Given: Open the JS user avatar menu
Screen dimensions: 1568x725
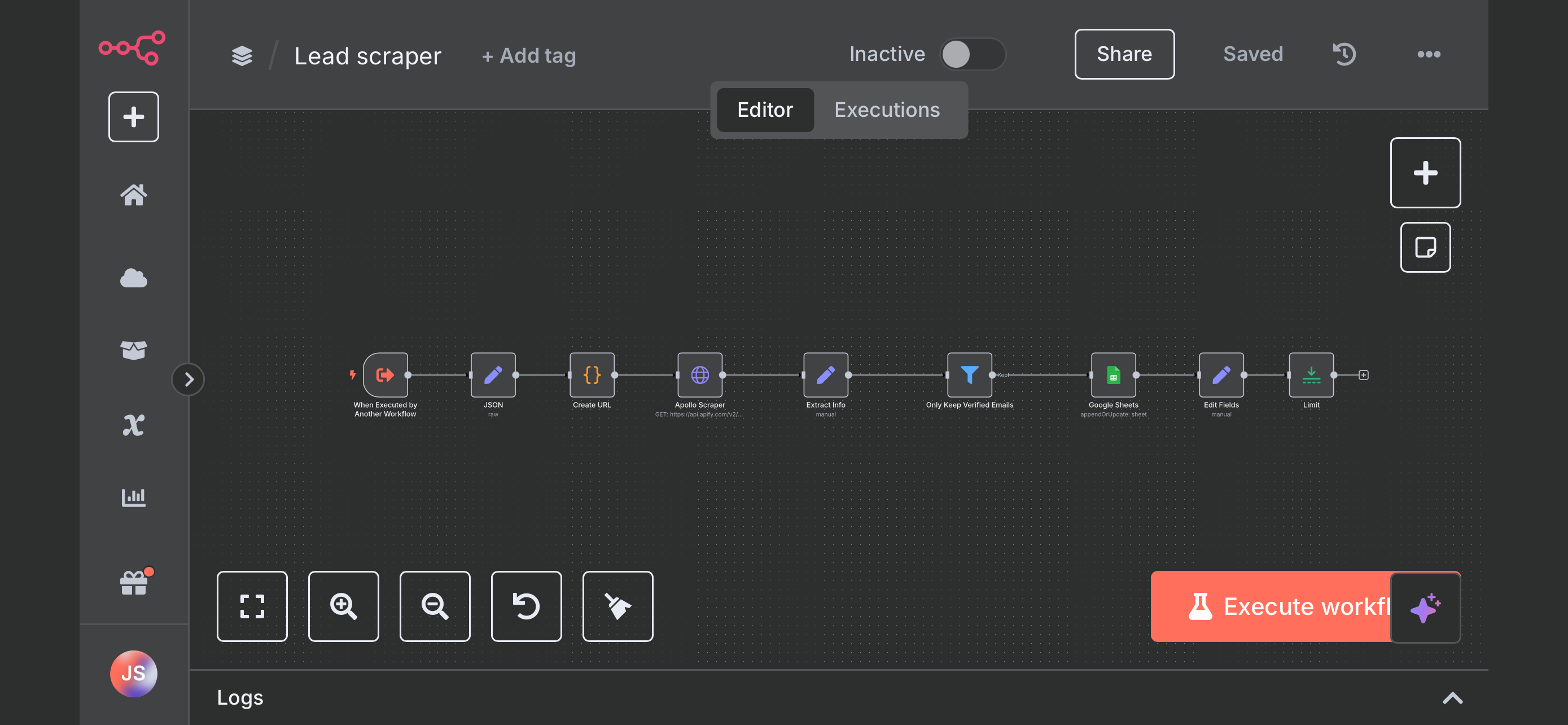Looking at the screenshot, I should tap(133, 673).
